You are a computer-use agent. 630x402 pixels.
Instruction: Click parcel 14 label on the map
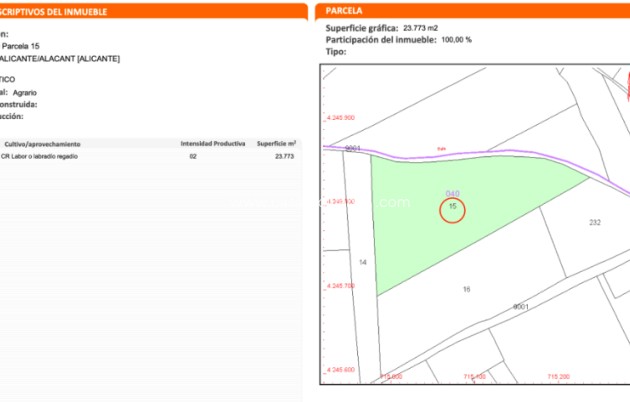coord(363,262)
